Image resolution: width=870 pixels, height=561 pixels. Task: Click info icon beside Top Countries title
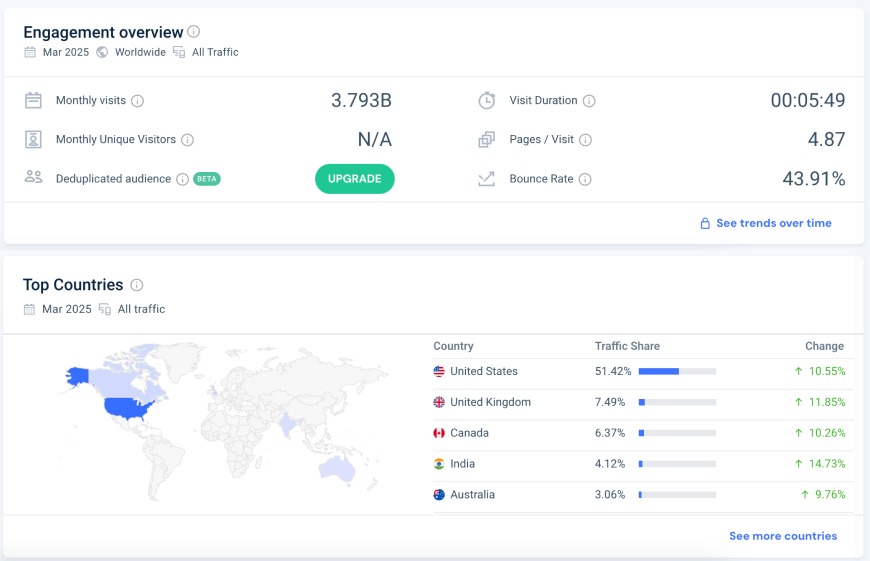(137, 285)
